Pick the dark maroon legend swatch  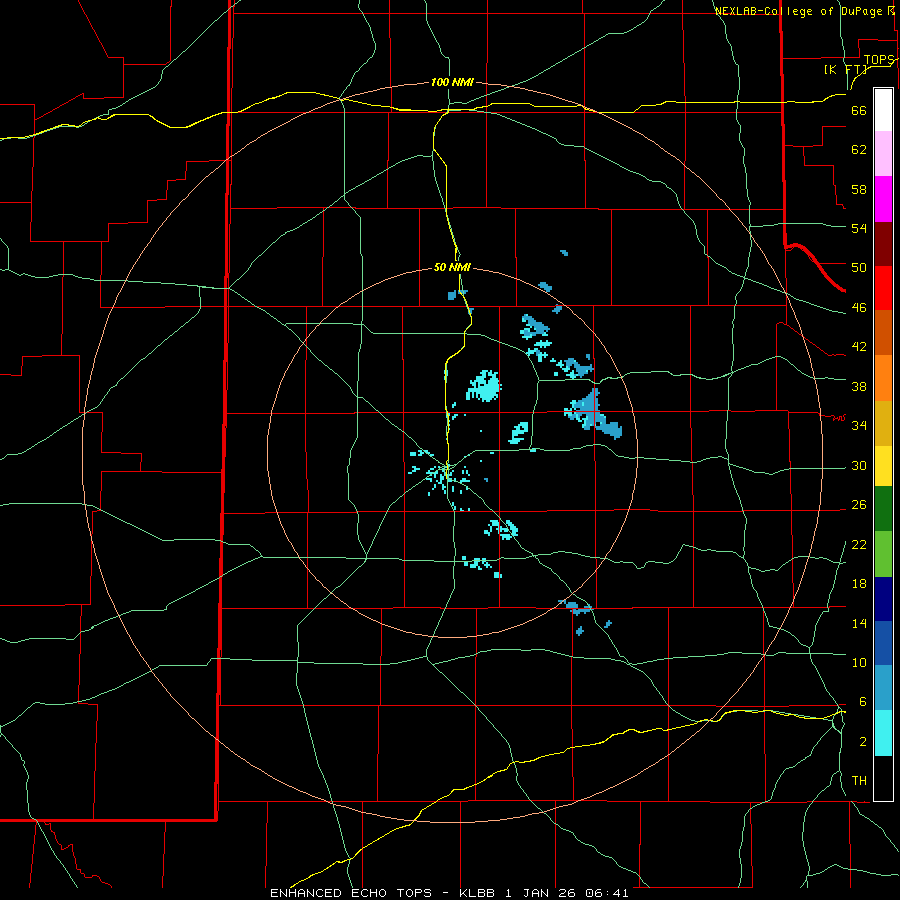click(x=883, y=244)
